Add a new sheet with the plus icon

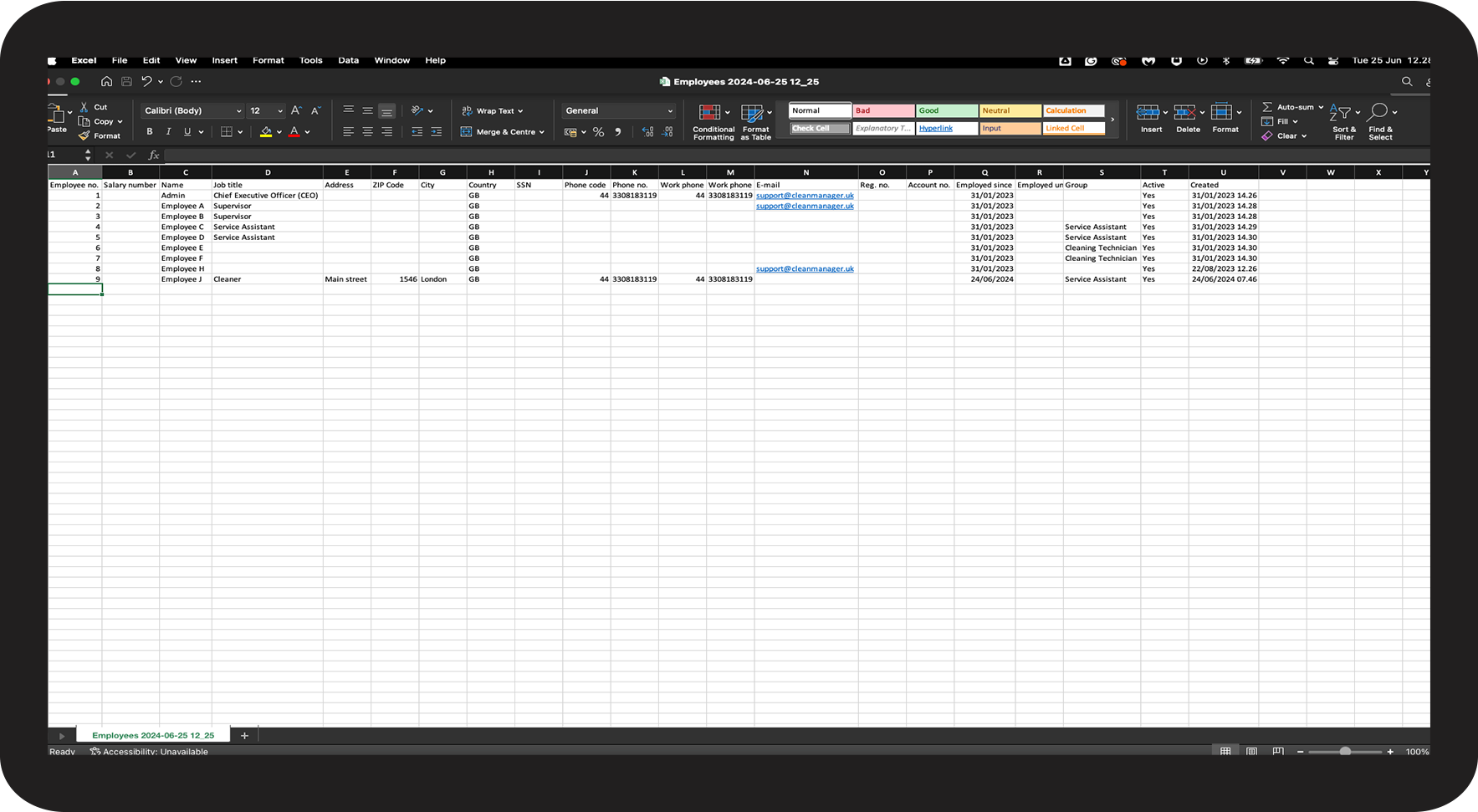244,736
